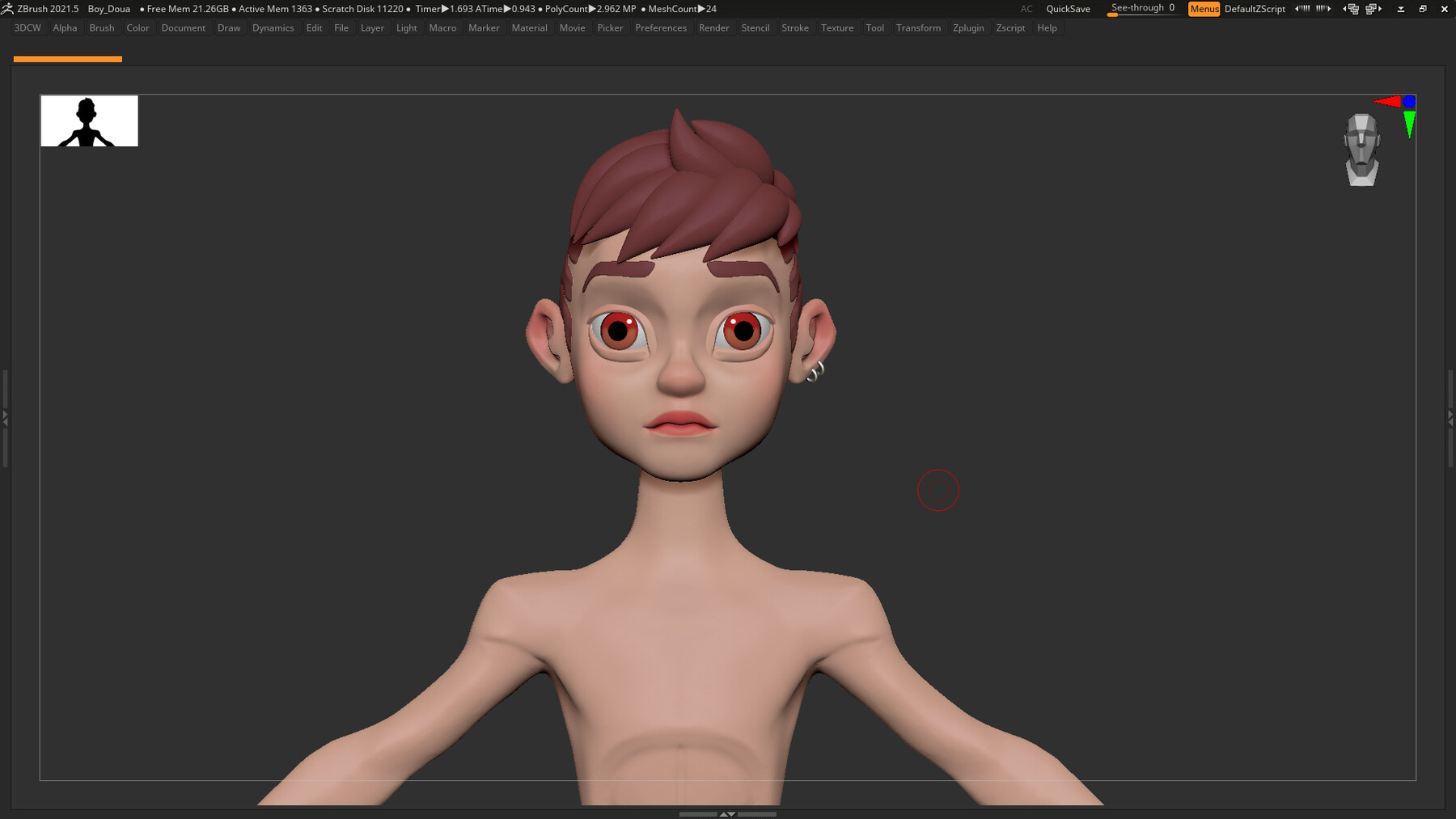The width and height of the screenshot is (1456, 819).
Task: Click the "PolyCount" readout in the title bar
Action: (590, 9)
